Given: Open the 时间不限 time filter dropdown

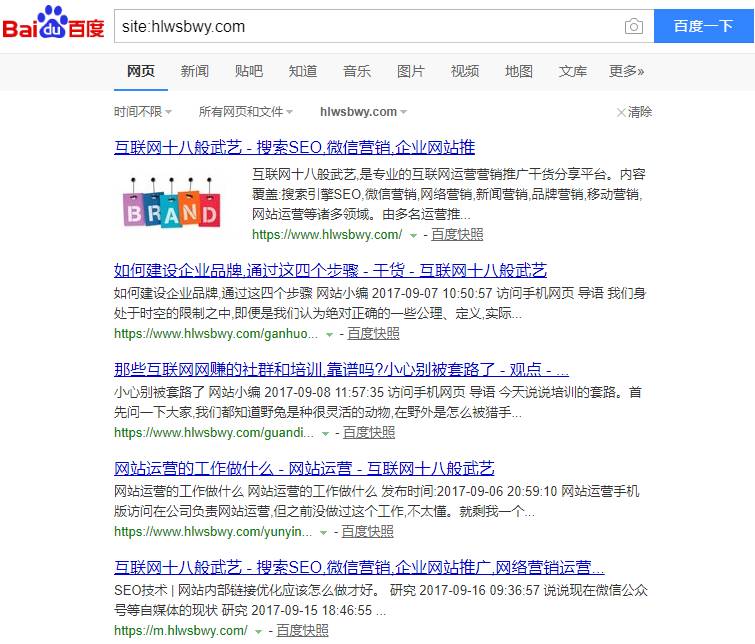Looking at the screenshot, I should [x=143, y=112].
